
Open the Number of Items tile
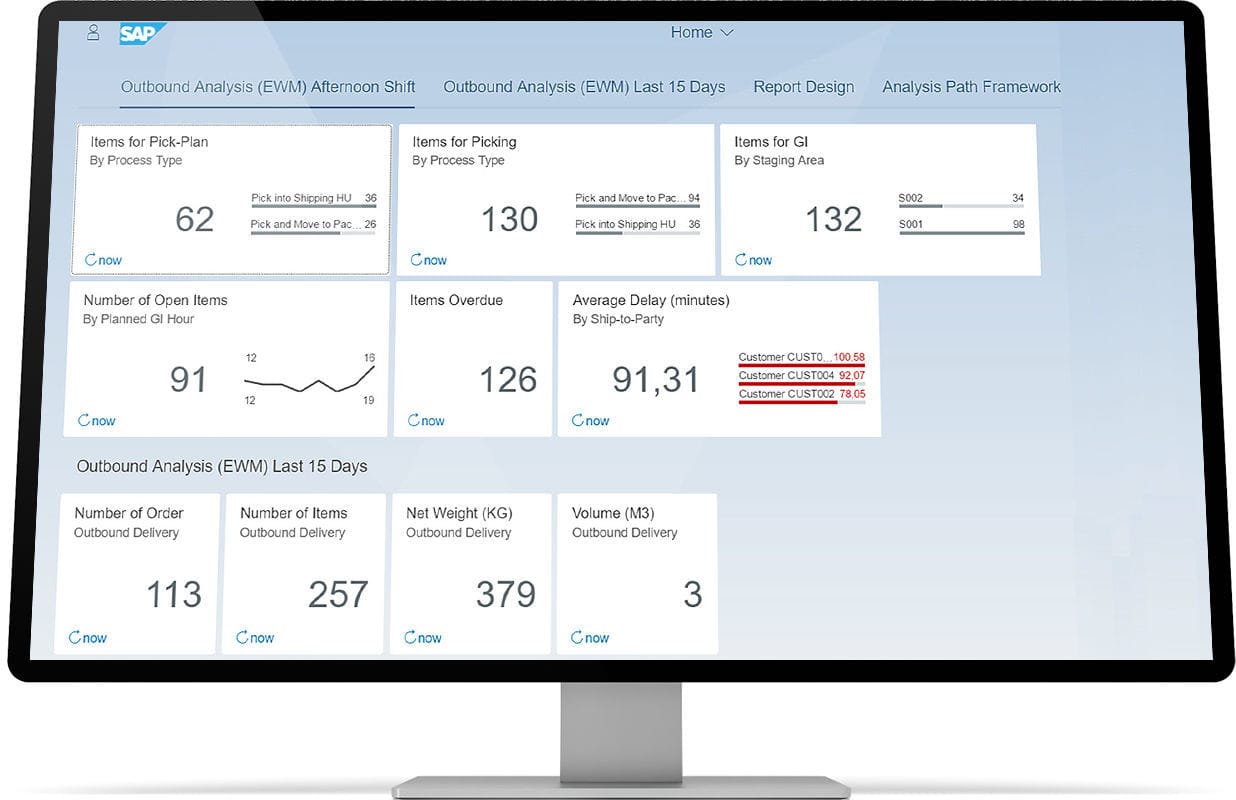[303, 572]
